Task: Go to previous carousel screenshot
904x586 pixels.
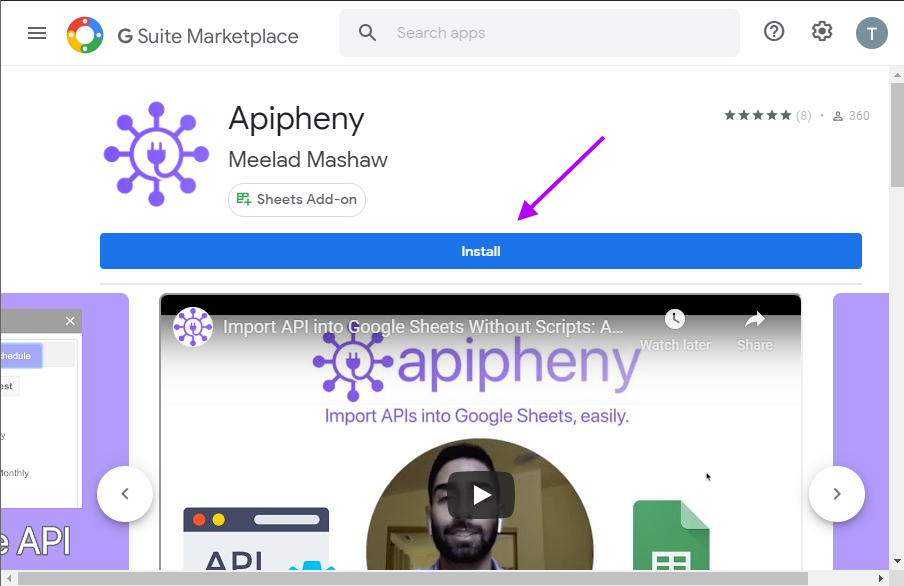Action: pyautogui.click(x=125, y=494)
